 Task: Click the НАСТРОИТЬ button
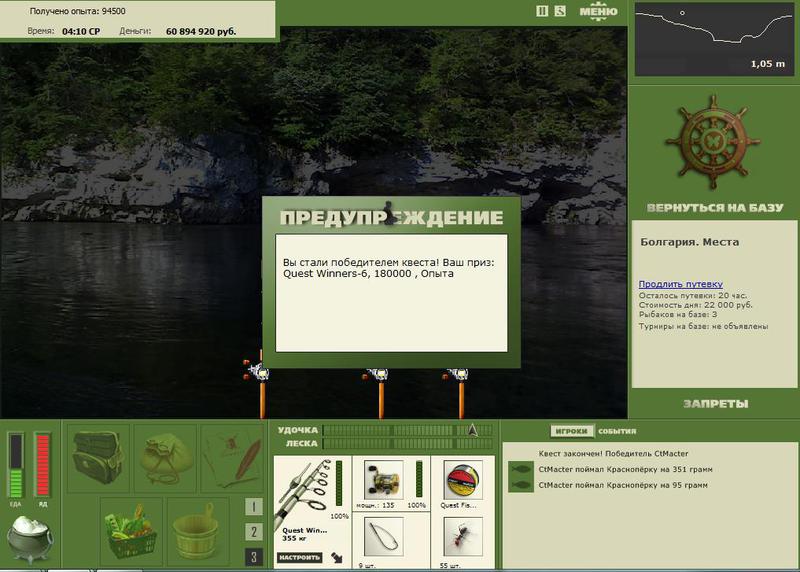click(x=299, y=557)
